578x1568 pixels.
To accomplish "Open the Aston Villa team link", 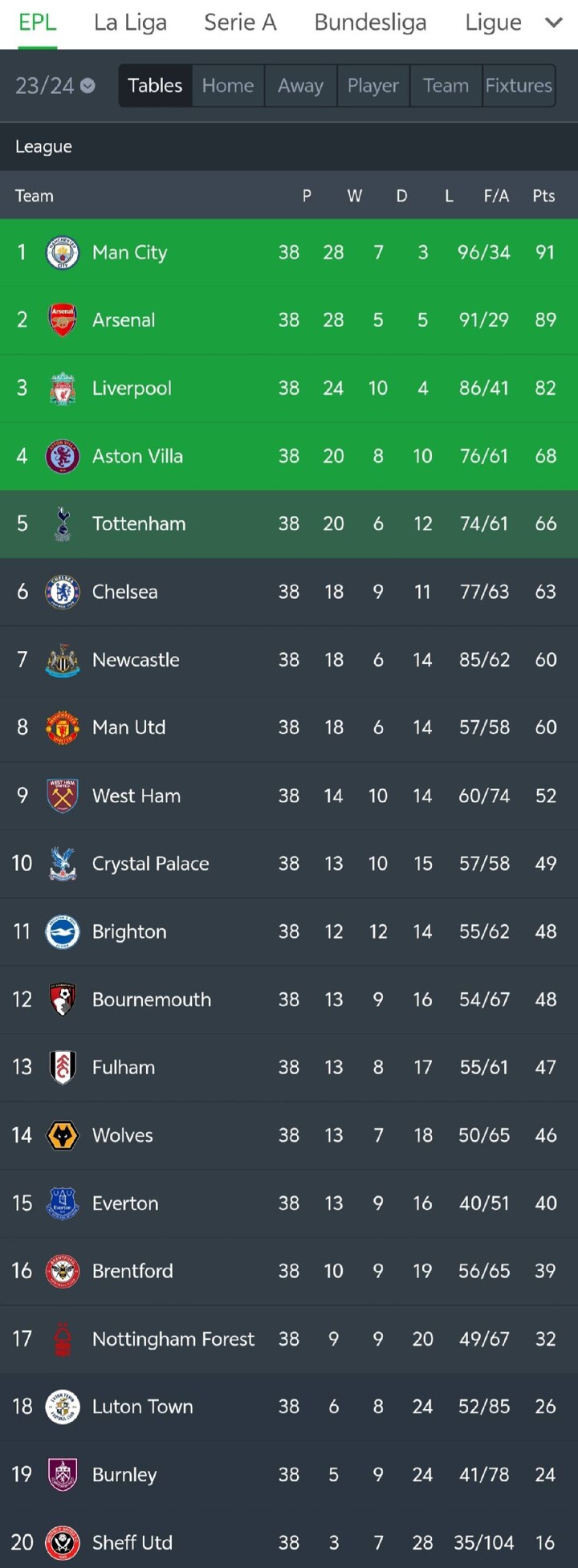I will [137, 456].
